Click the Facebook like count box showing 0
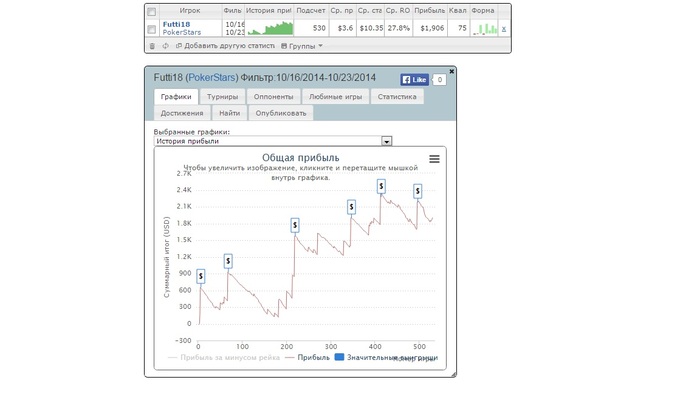 (439, 80)
